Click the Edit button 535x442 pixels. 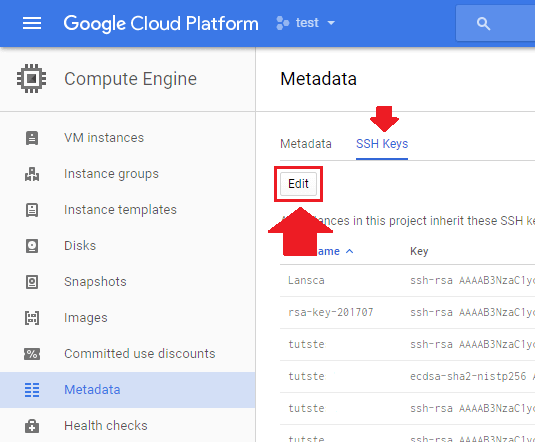pos(298,184)
